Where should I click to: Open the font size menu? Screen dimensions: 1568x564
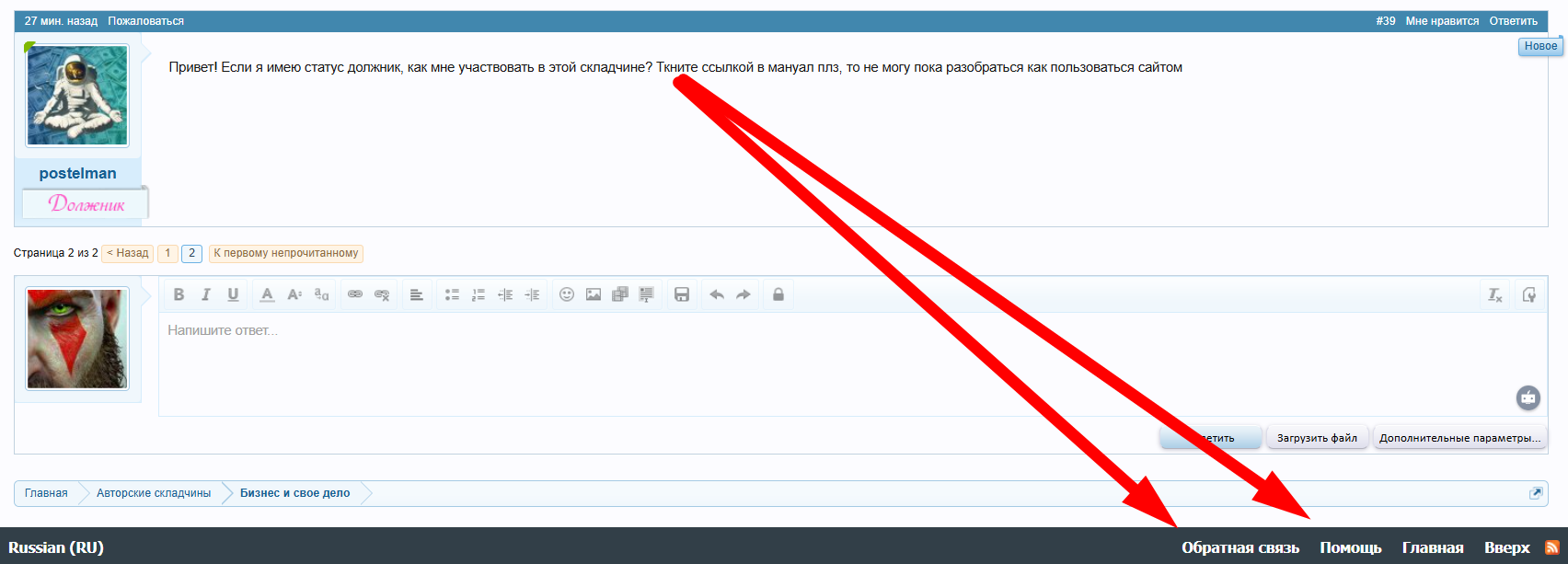[x=294, y=294]
